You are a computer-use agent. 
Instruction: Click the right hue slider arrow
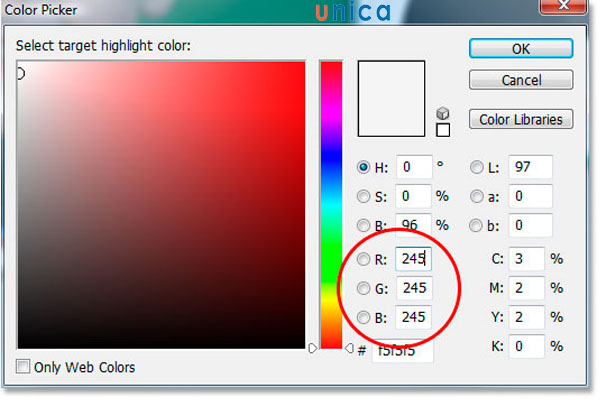[349, 348]
